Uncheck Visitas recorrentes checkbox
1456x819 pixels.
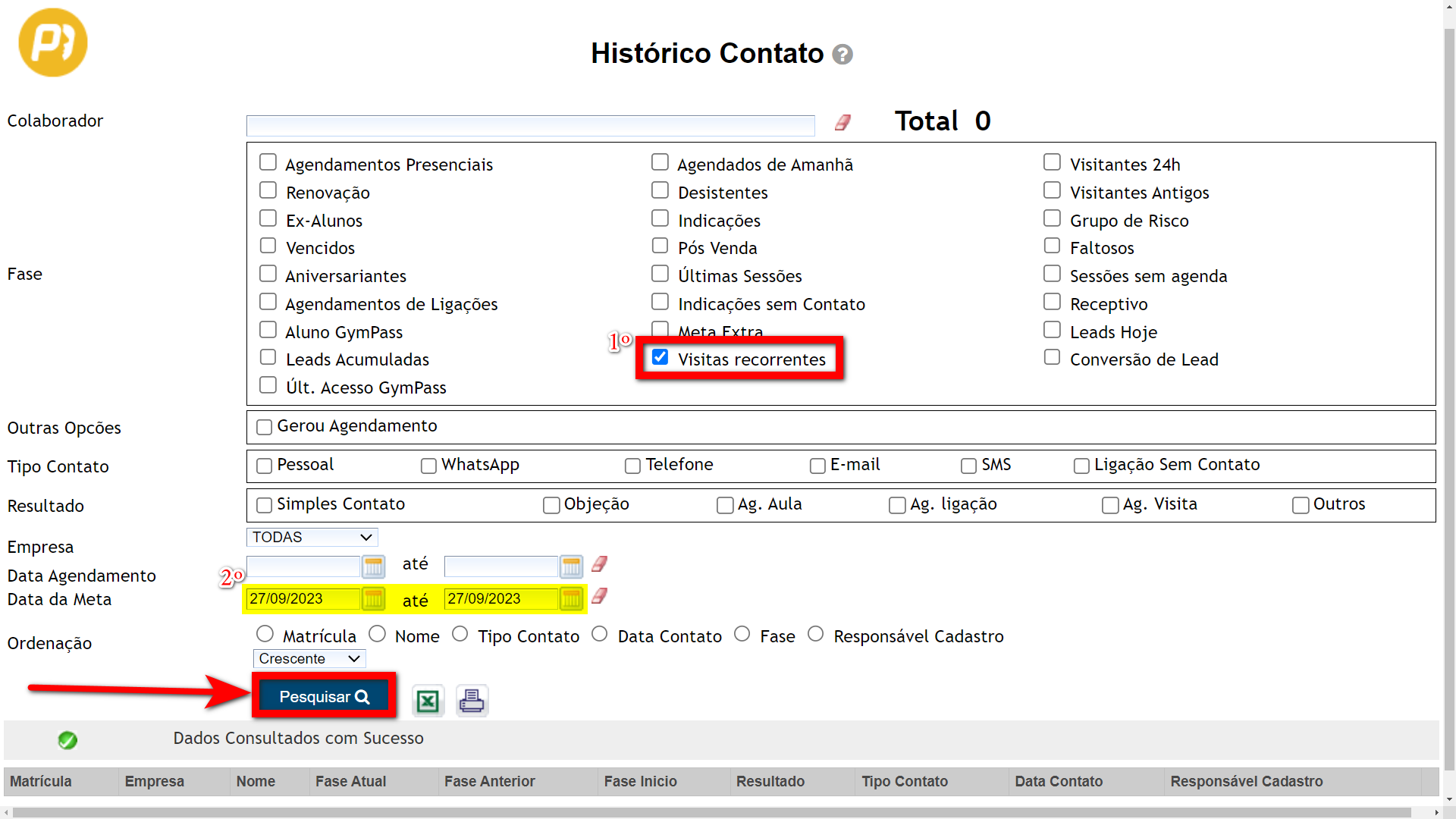pyautogui.click(x=660, y=357)
